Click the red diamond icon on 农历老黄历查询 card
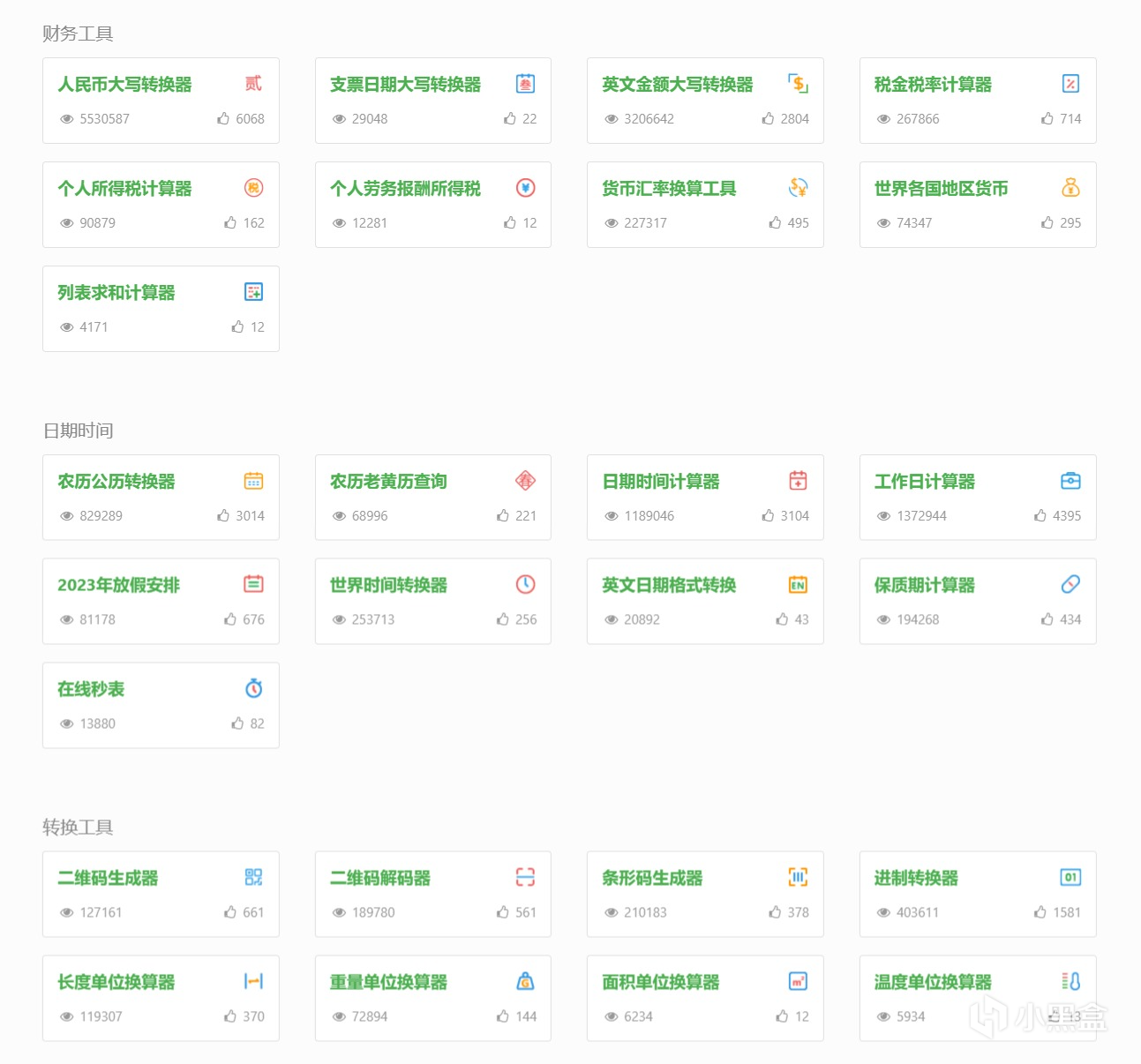This screenshot has height=1064, width=1141. click(x=526, y=481)
